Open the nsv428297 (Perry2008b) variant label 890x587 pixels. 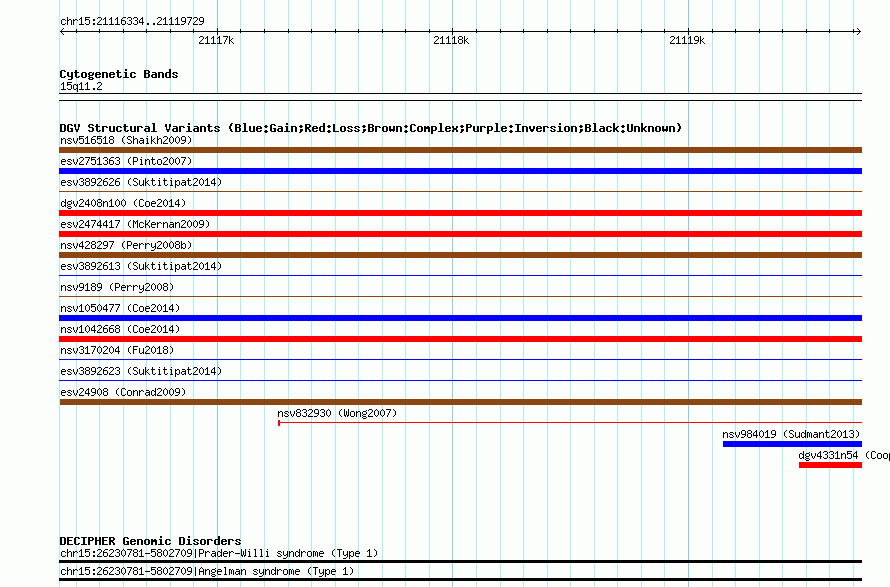(x=126, y=245)
